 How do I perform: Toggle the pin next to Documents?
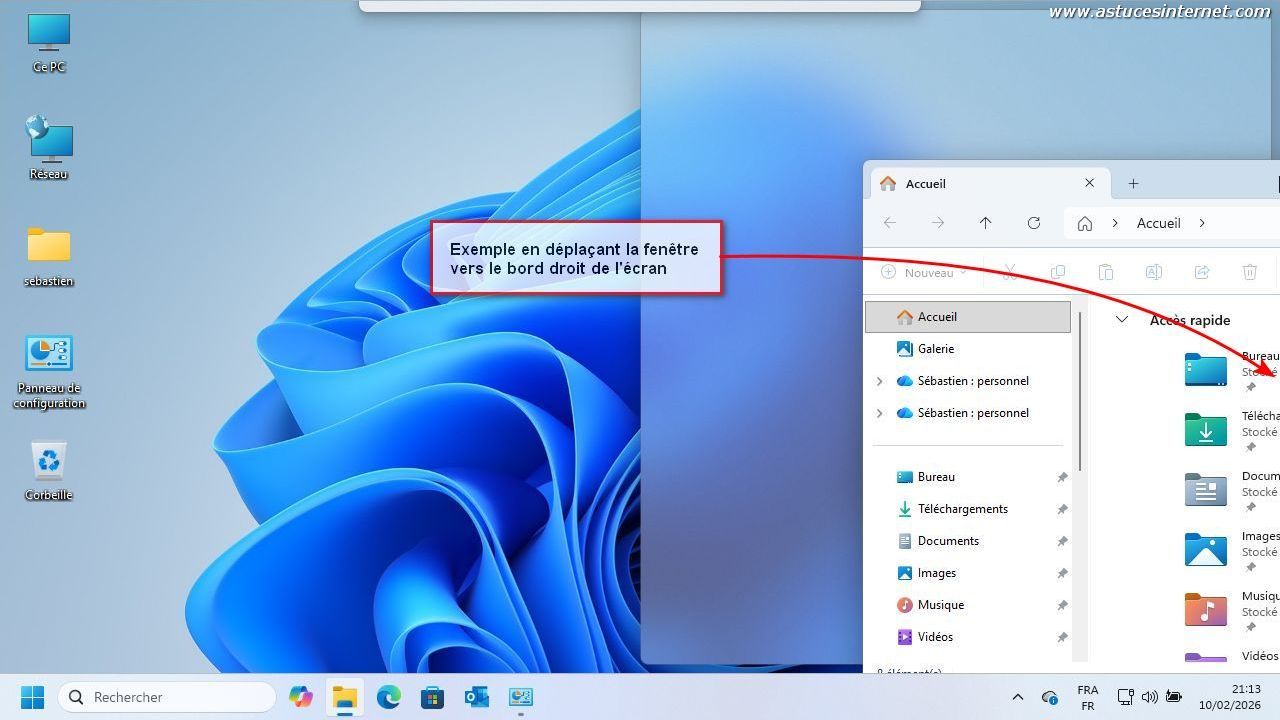point(1062,541)
